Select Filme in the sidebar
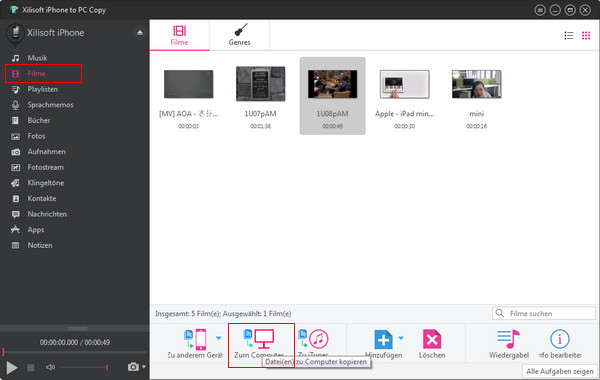The height and width of the screenshot is (380, 600). click(x=36, y=73)
